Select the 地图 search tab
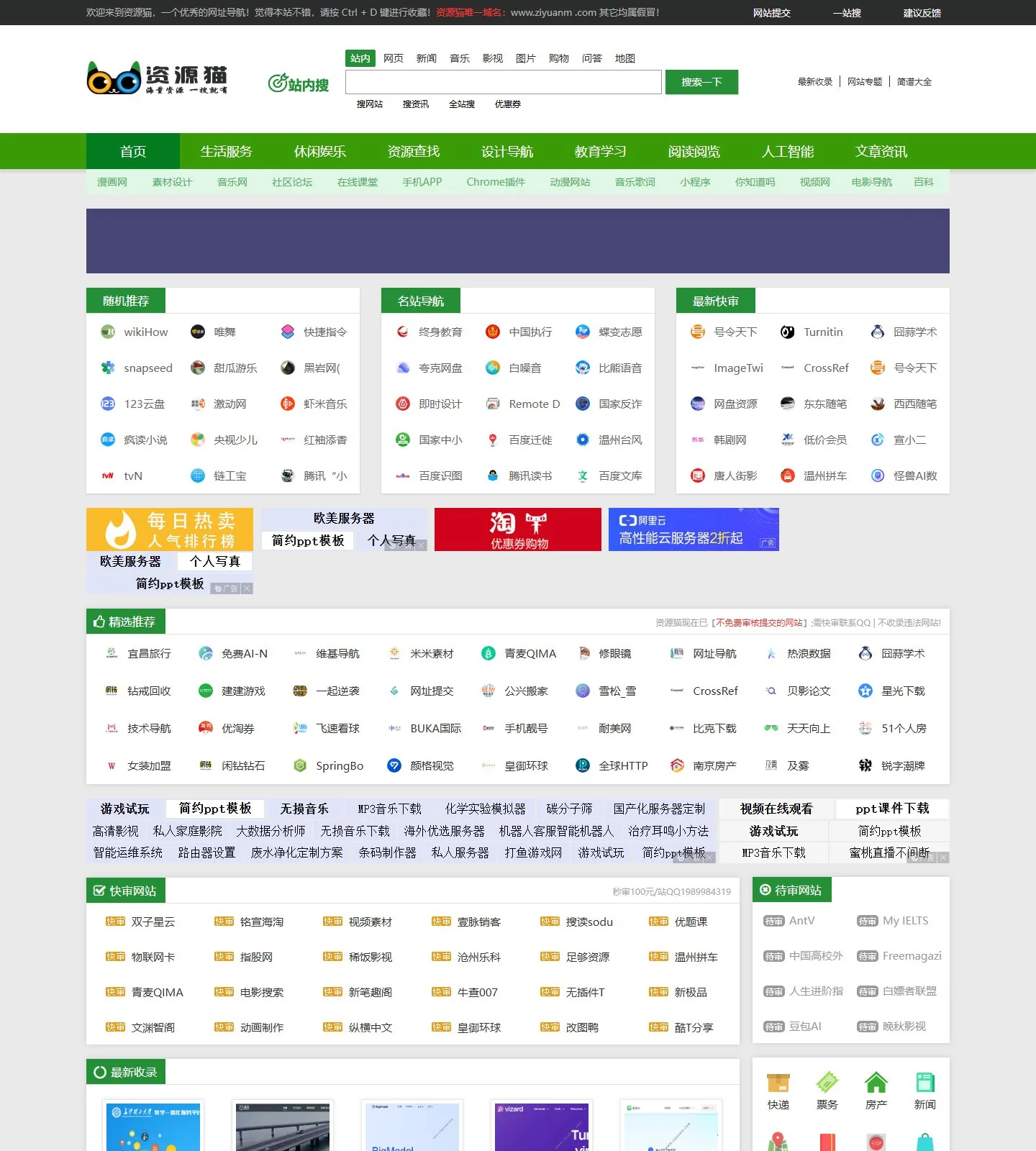The height and width of the screenshot is (1151, 1036). click(625, 58)
